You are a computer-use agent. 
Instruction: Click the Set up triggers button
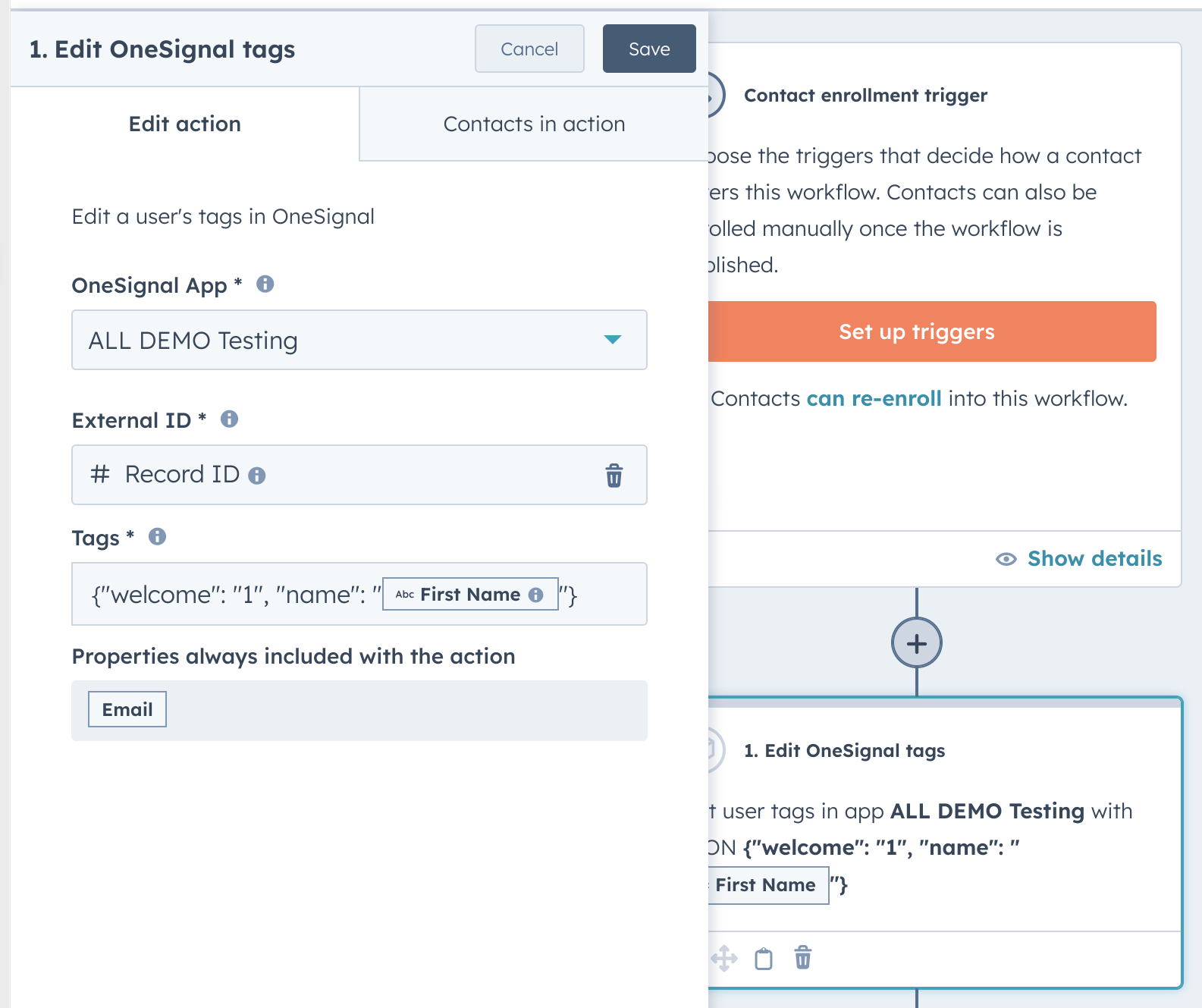pyautogui.click(x=932, y=331)
